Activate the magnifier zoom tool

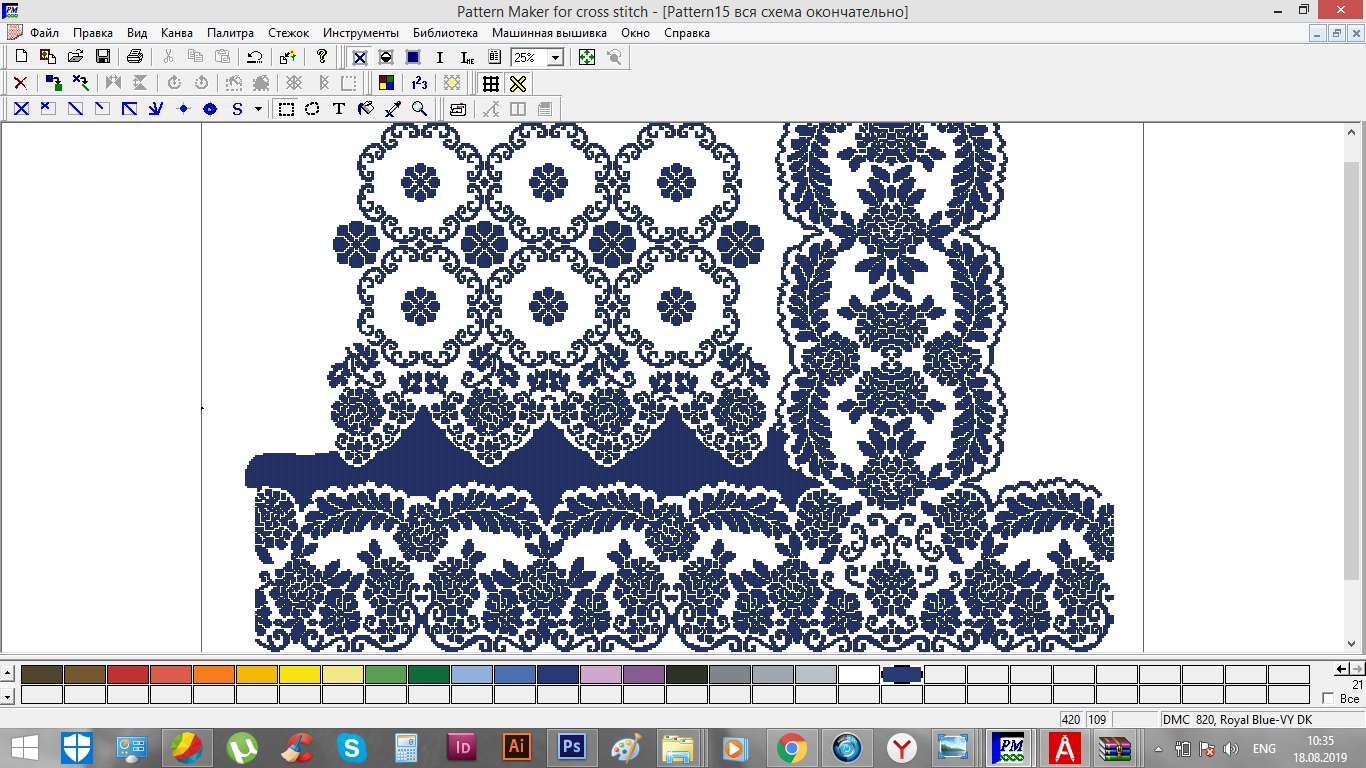[x=420, y=109]
